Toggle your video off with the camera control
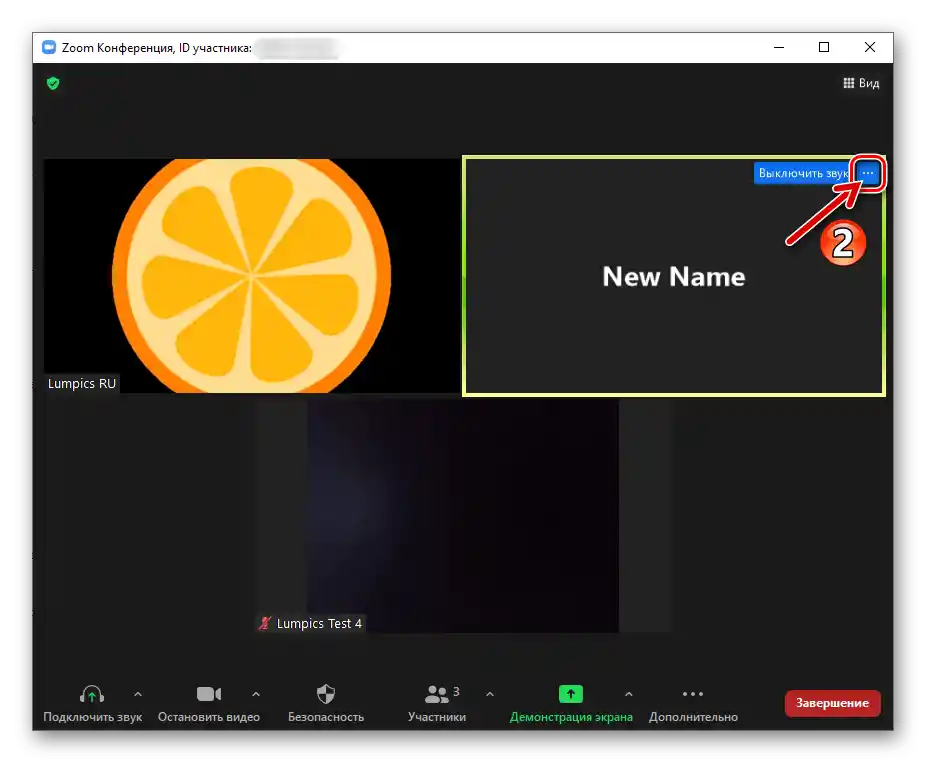The image size is (926, 763). click(x=208, y=692)
